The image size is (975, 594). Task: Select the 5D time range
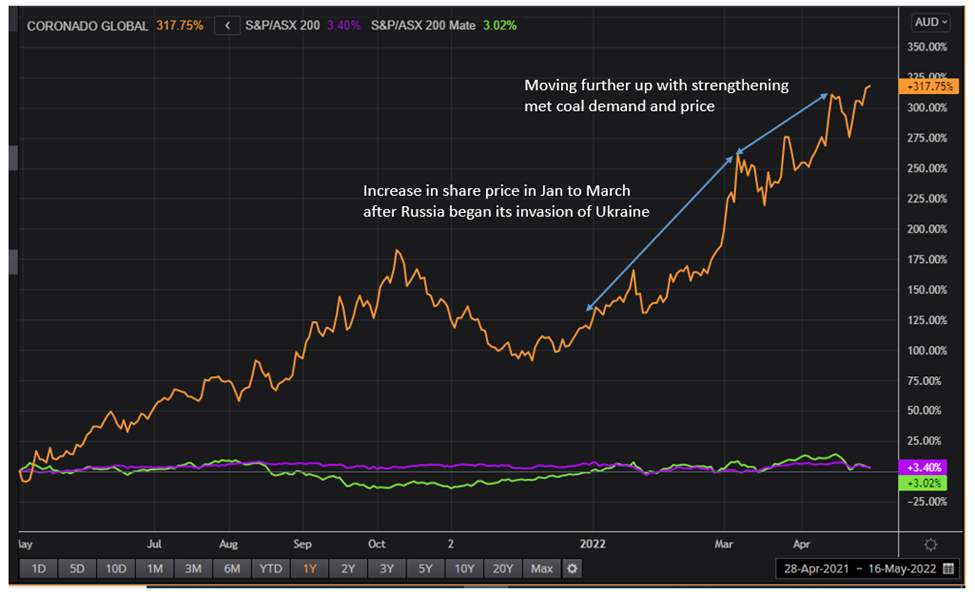(x=77, y=568)
